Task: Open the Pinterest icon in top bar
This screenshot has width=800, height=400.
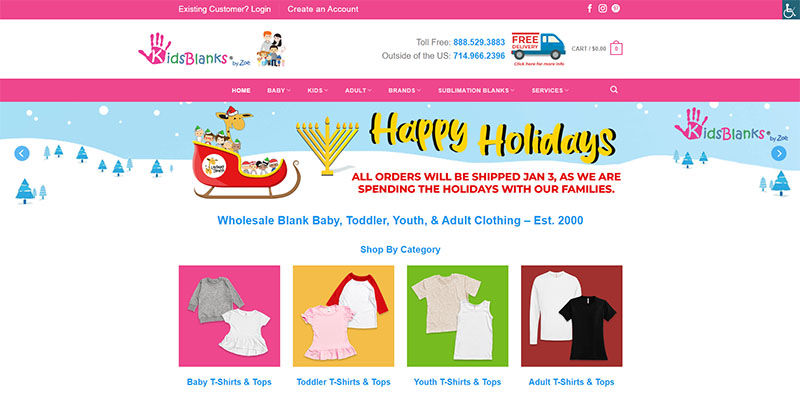Action: [616, 9]
